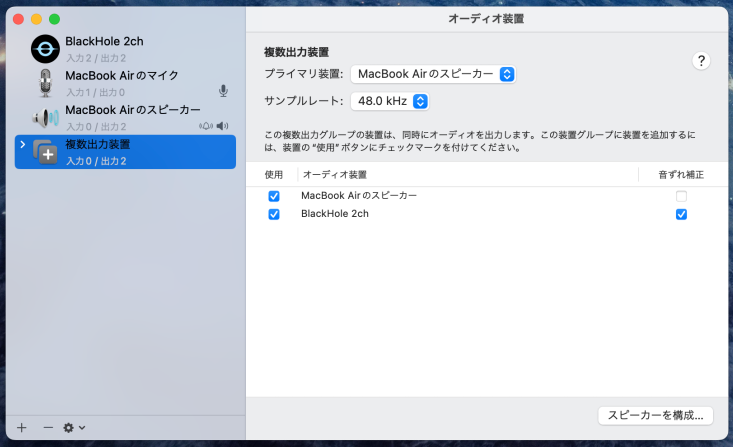Click the MacBook Air speaker device icon
Image resolution: width=733 pixels, height=447 pixels.
click(x=45, y=117)
